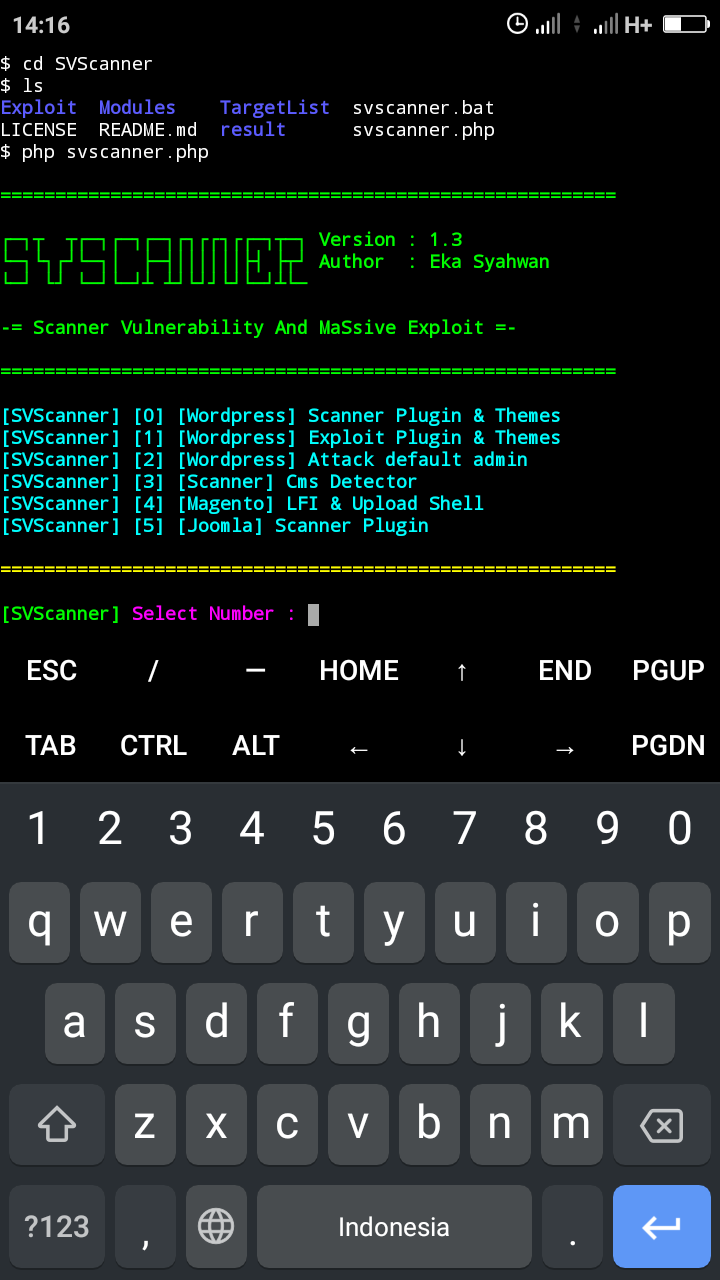Tap the blue enter return key
This screenshot has width=720, height=1280.
(661, 1226)
